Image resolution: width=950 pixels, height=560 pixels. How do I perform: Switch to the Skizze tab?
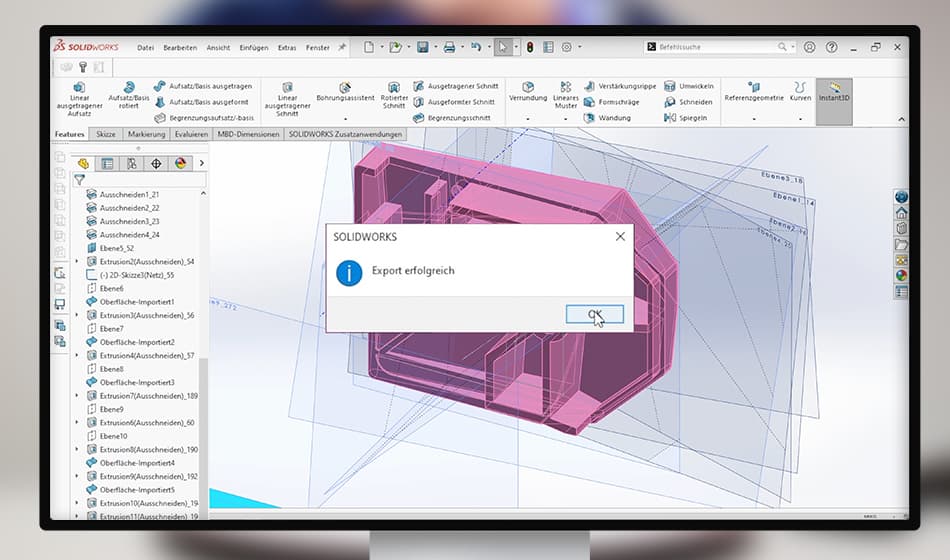[x=105, y=134]
